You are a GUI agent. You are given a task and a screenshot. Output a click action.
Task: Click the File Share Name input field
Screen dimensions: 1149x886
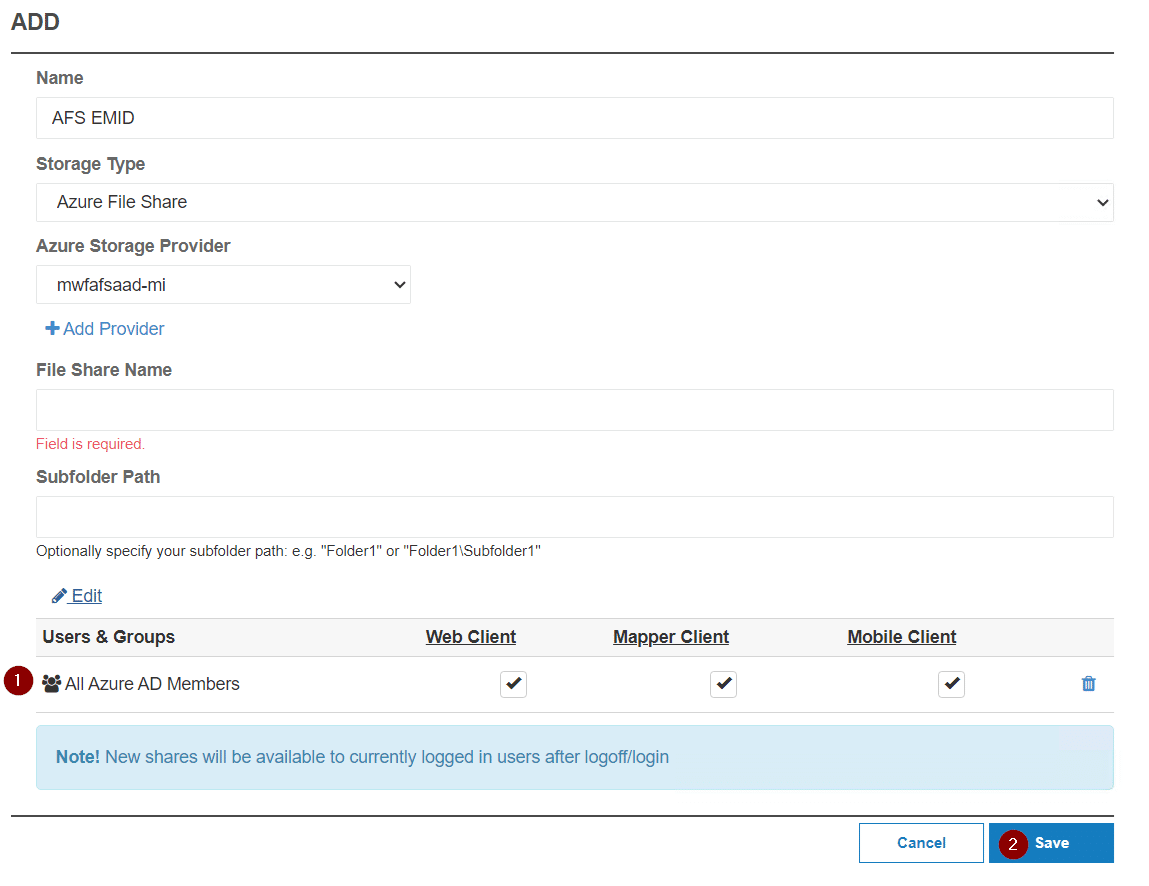[574, 409]
